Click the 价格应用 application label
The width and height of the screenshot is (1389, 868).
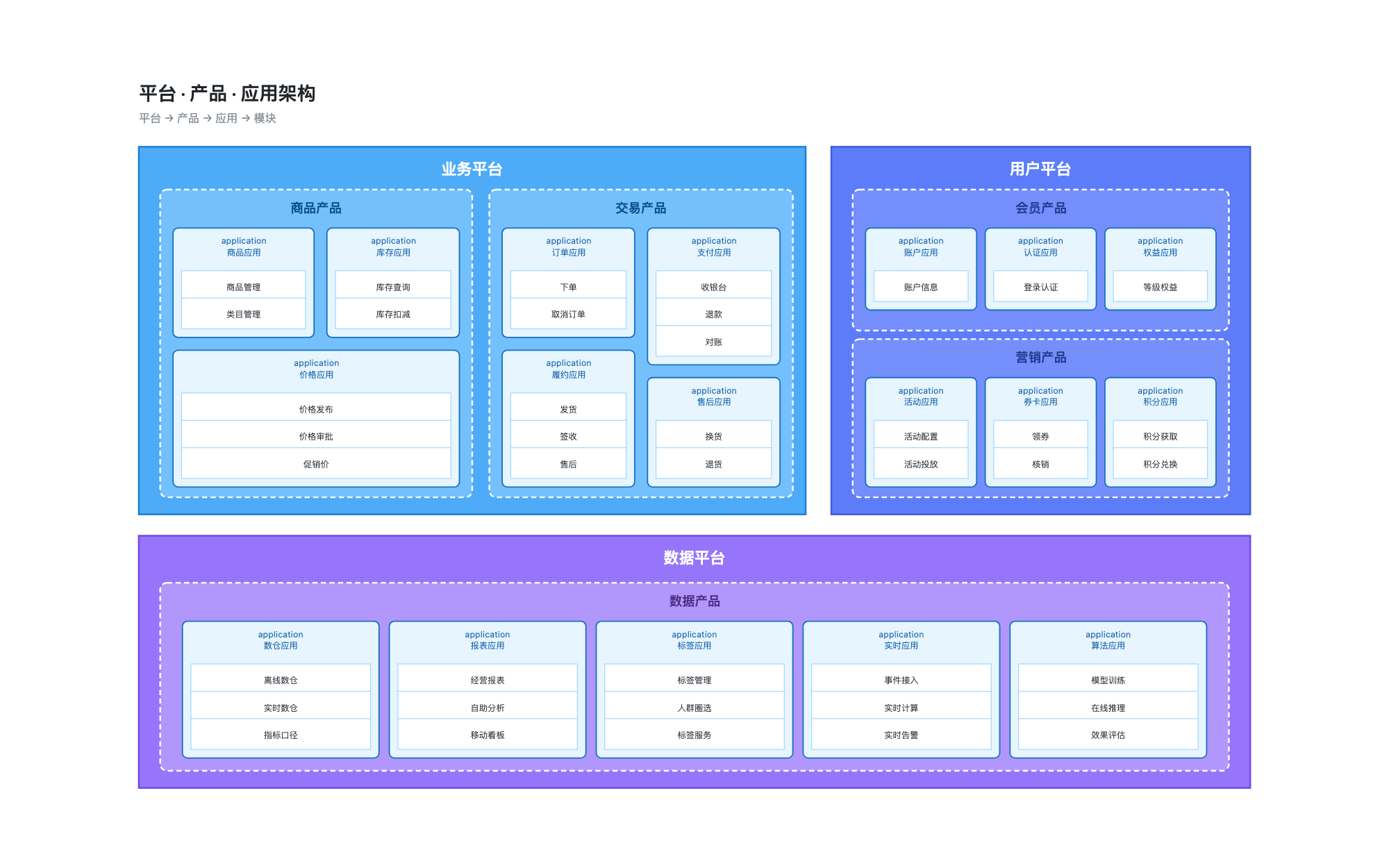(x=316, y=375)
